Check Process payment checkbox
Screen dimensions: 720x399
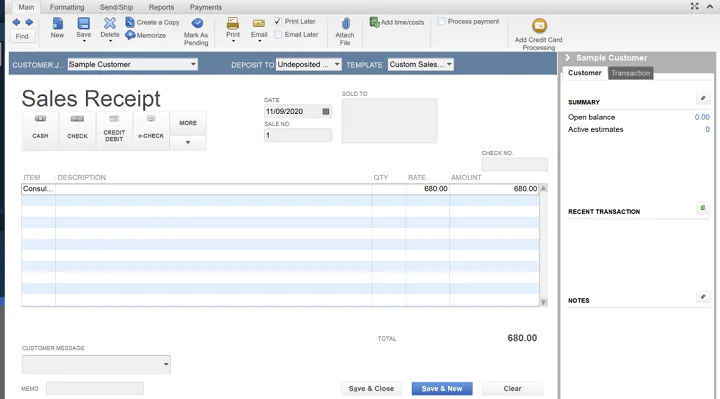tap(441, 21)
